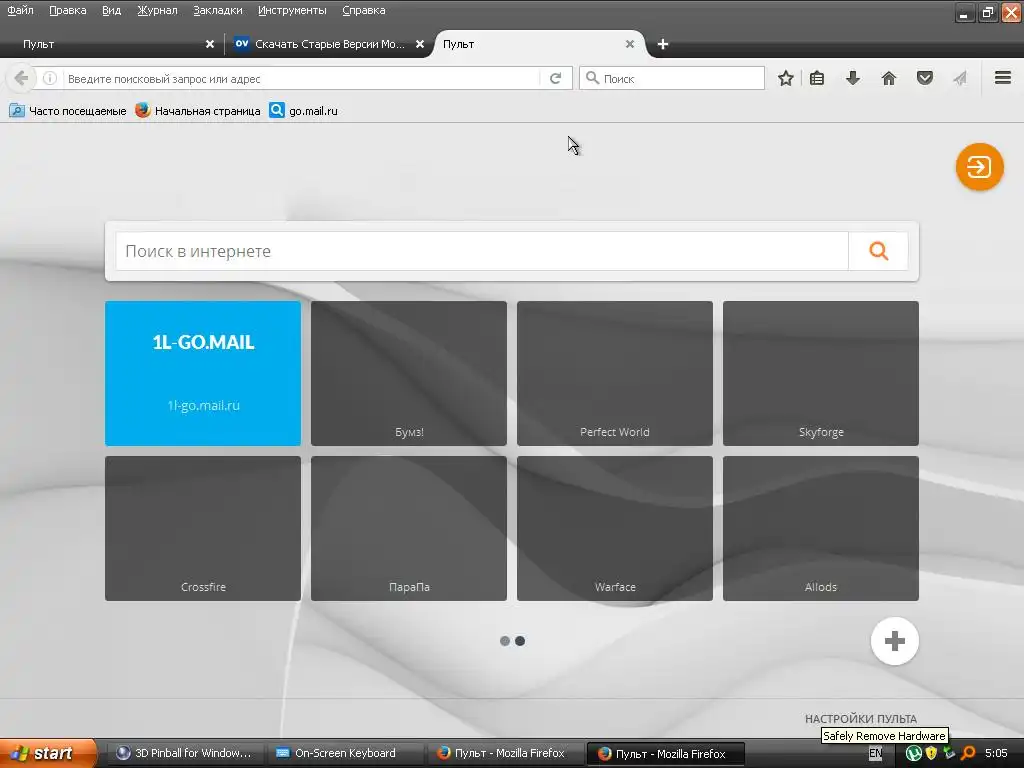This screenshot has height=768, width=1024.
Task: Click the yellow shield security tray icon
Action: (932, 753)
